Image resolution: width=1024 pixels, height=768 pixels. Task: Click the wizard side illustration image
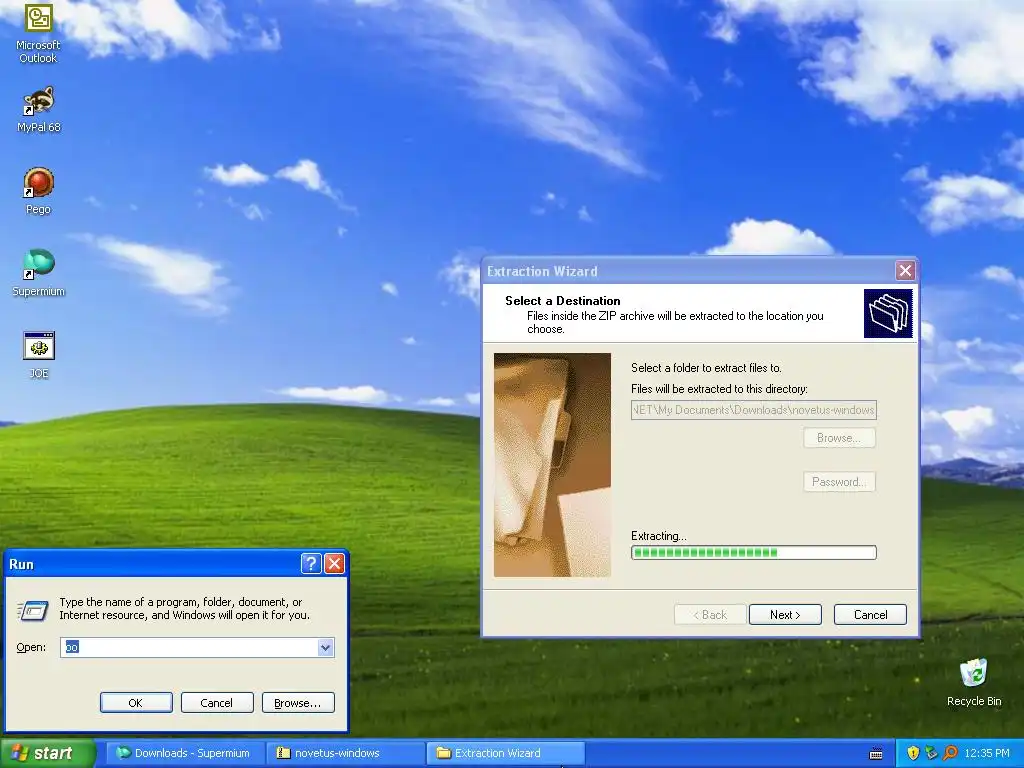click(552, 465)
